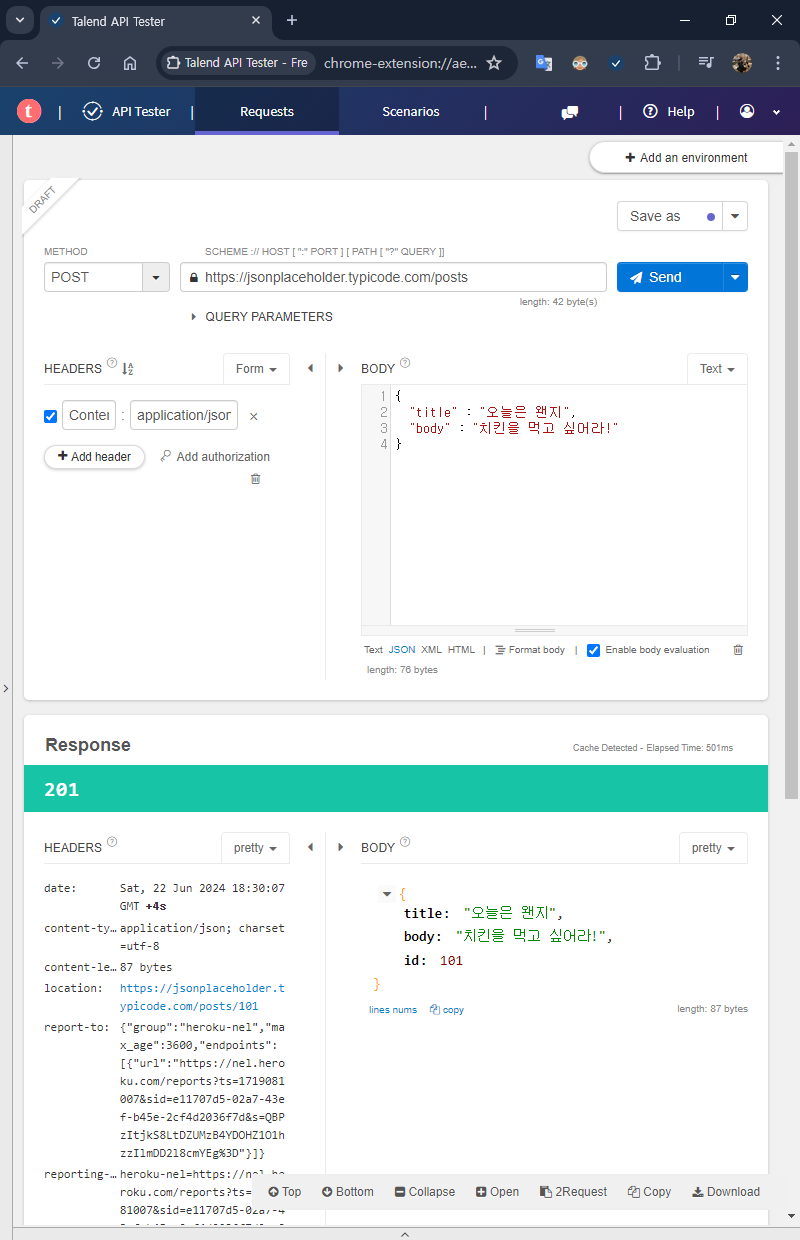
Task: Click the Talend logo icon
Action: coord(29,112)
